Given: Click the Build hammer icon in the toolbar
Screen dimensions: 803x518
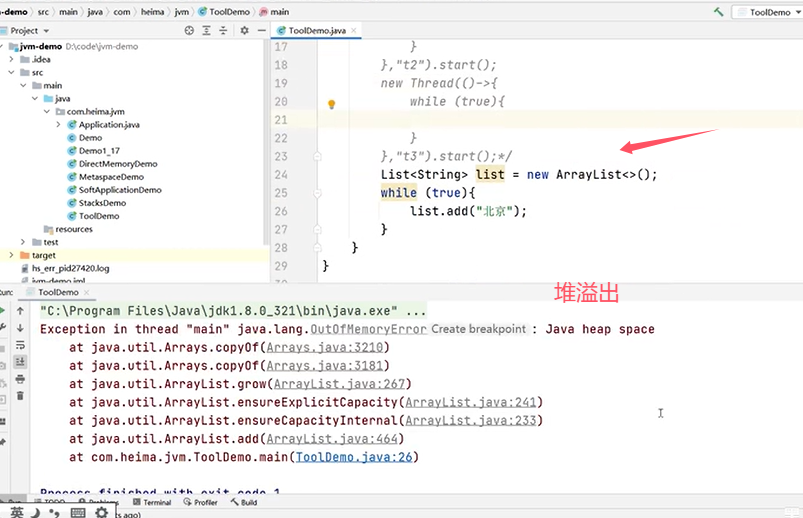Looking at the screenshot, I should pos(719,12).
